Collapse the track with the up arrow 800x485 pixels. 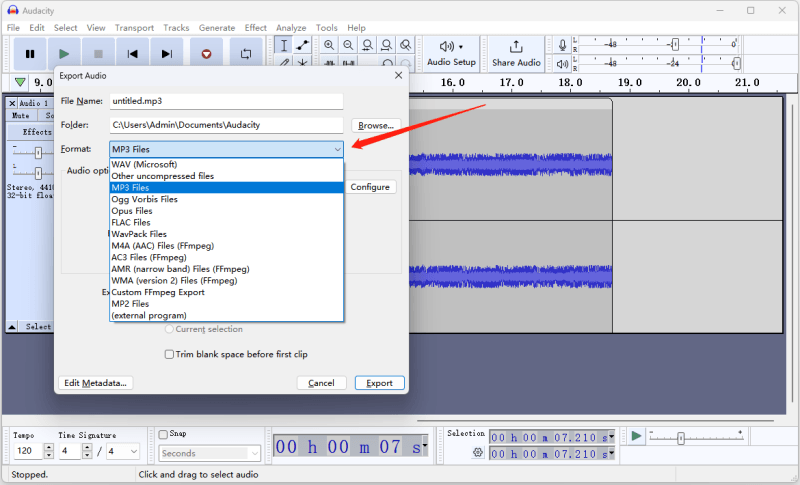pyautogui.click(x=12, y=326)
